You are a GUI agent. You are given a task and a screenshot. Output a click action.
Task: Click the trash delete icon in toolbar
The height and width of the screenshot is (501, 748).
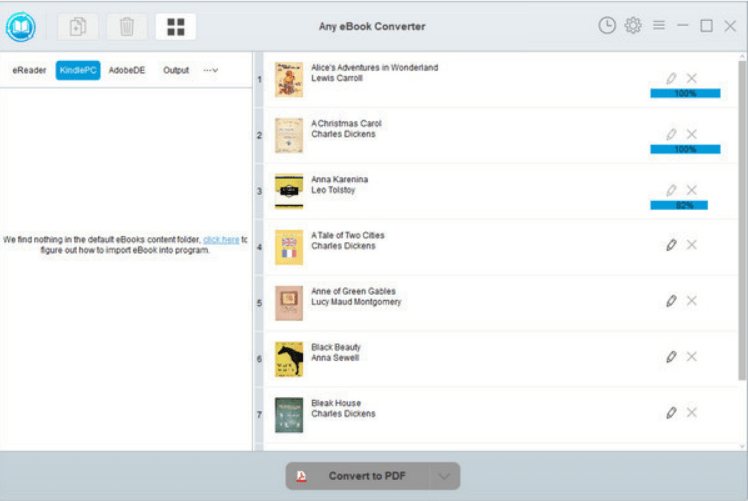[x=127, y=27]
